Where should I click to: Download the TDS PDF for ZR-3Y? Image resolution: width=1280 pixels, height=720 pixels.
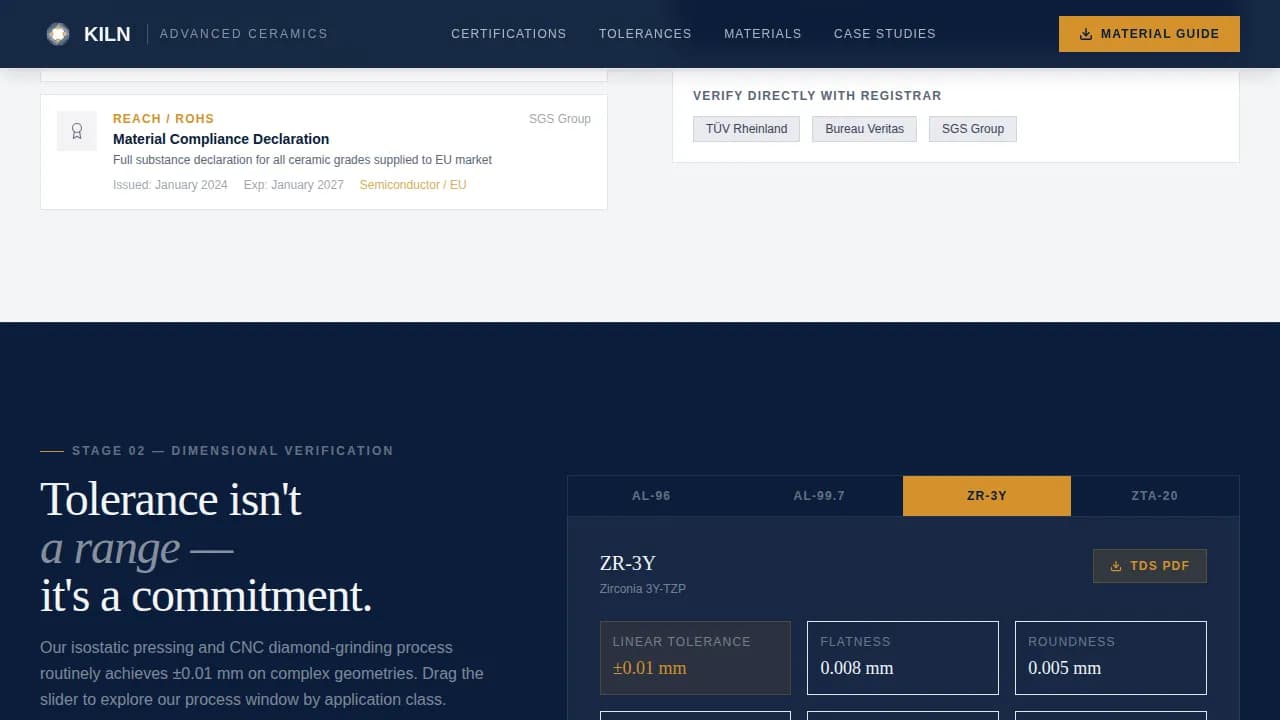click(x=1150, y=566)
